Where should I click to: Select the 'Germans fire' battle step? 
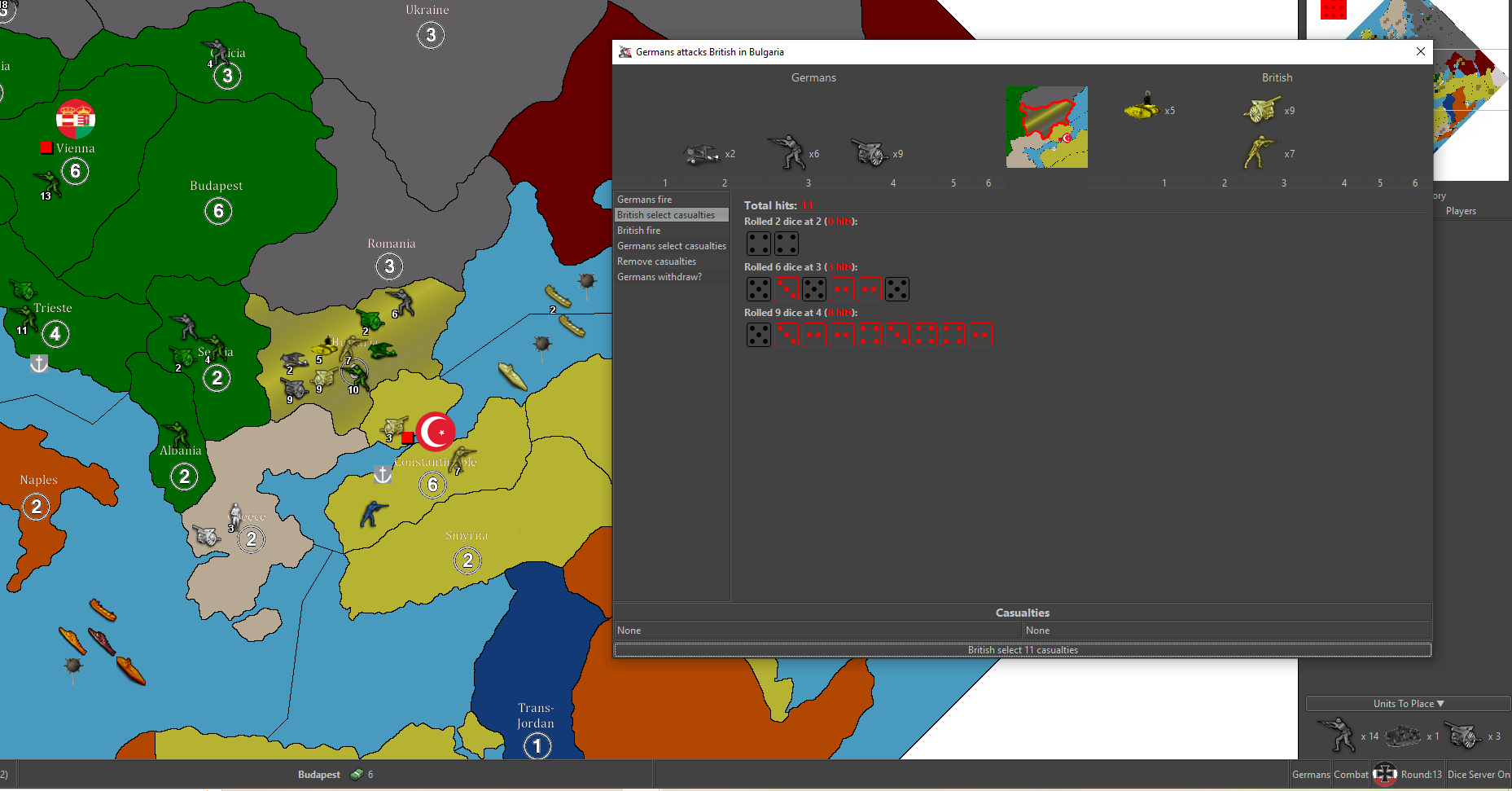[644, 200]
